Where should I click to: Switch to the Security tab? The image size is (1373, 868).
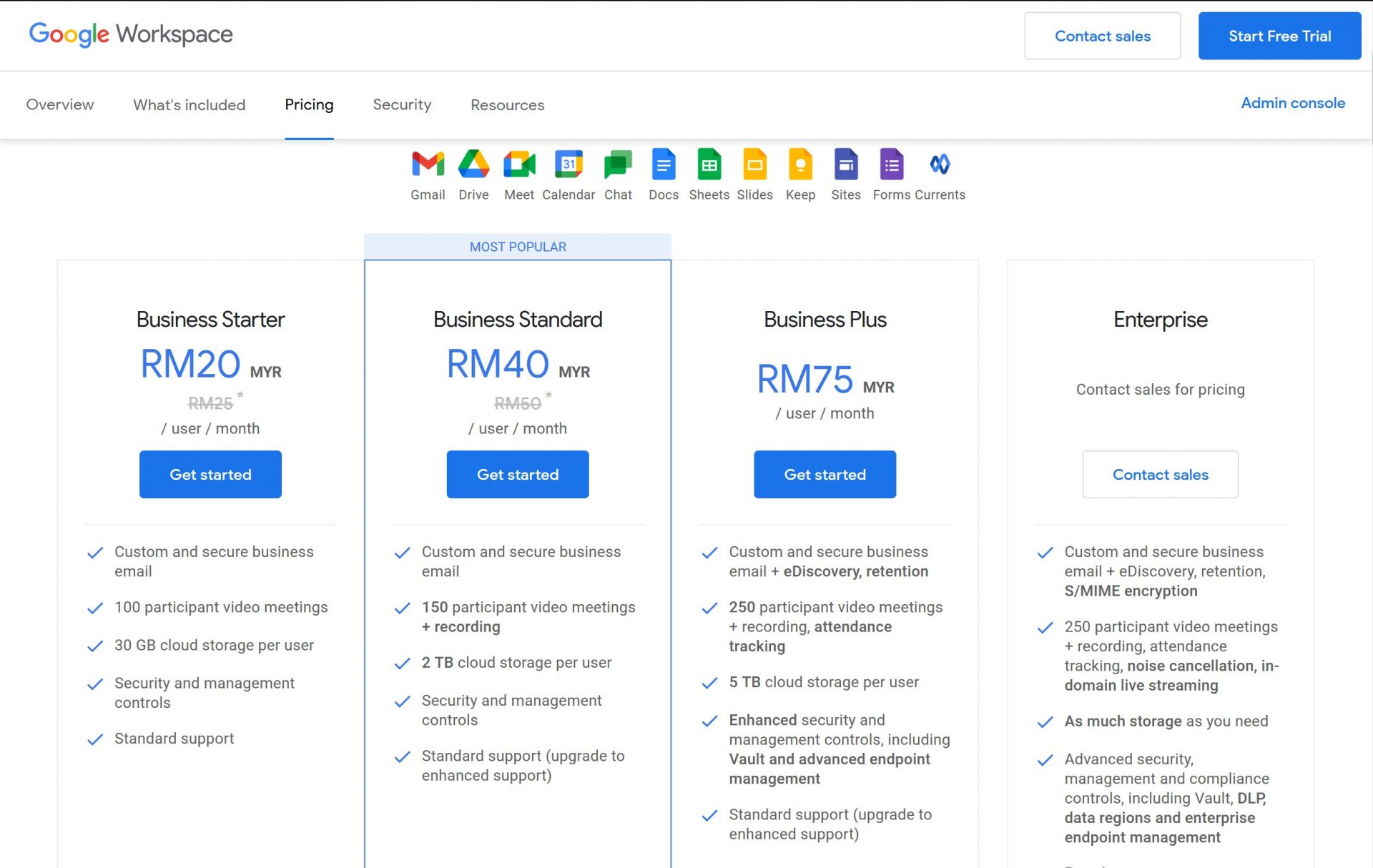click(402, 104)
